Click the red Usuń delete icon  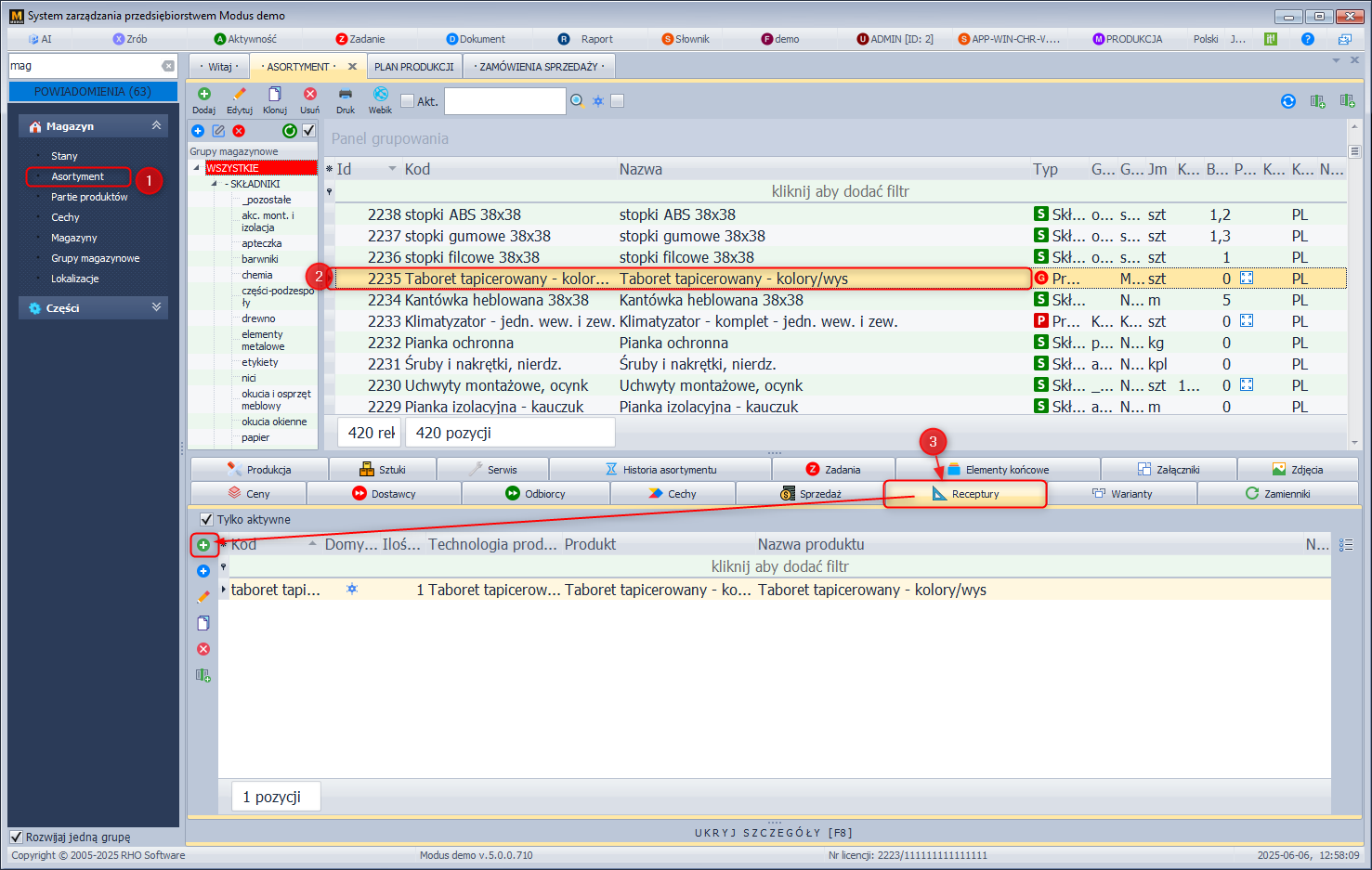coord(309,95)
